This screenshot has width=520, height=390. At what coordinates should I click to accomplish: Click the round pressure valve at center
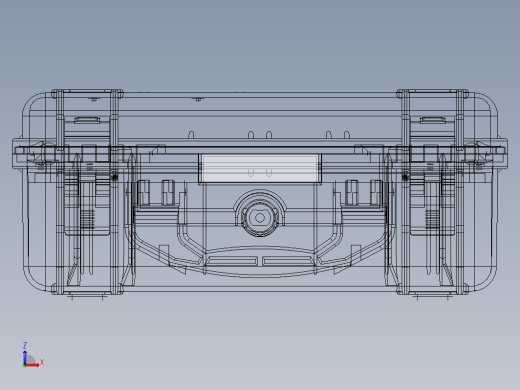tap(260, 218)
